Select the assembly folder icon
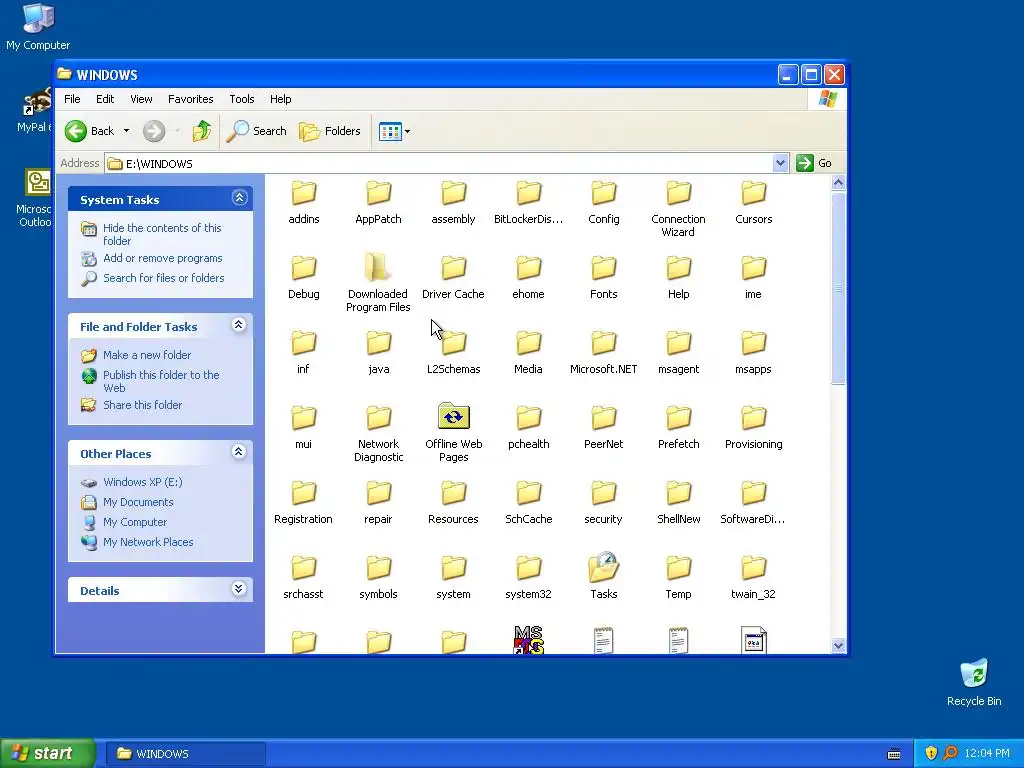1024x768 pixels. coord(453,193)
